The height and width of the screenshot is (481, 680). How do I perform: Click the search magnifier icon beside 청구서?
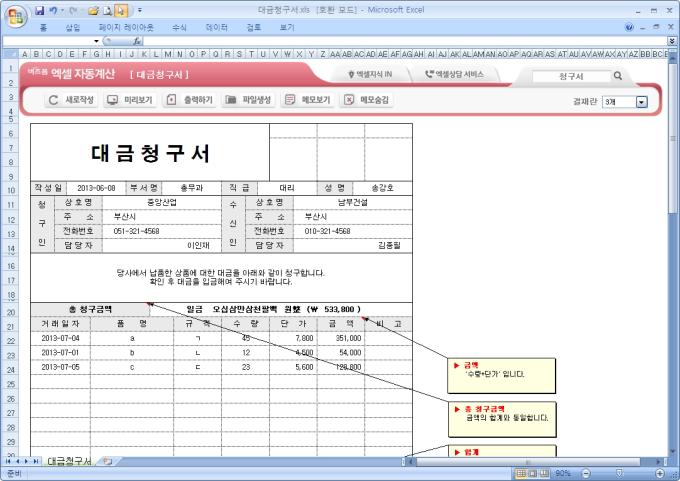pyautogui.click(x=618, y=76)
